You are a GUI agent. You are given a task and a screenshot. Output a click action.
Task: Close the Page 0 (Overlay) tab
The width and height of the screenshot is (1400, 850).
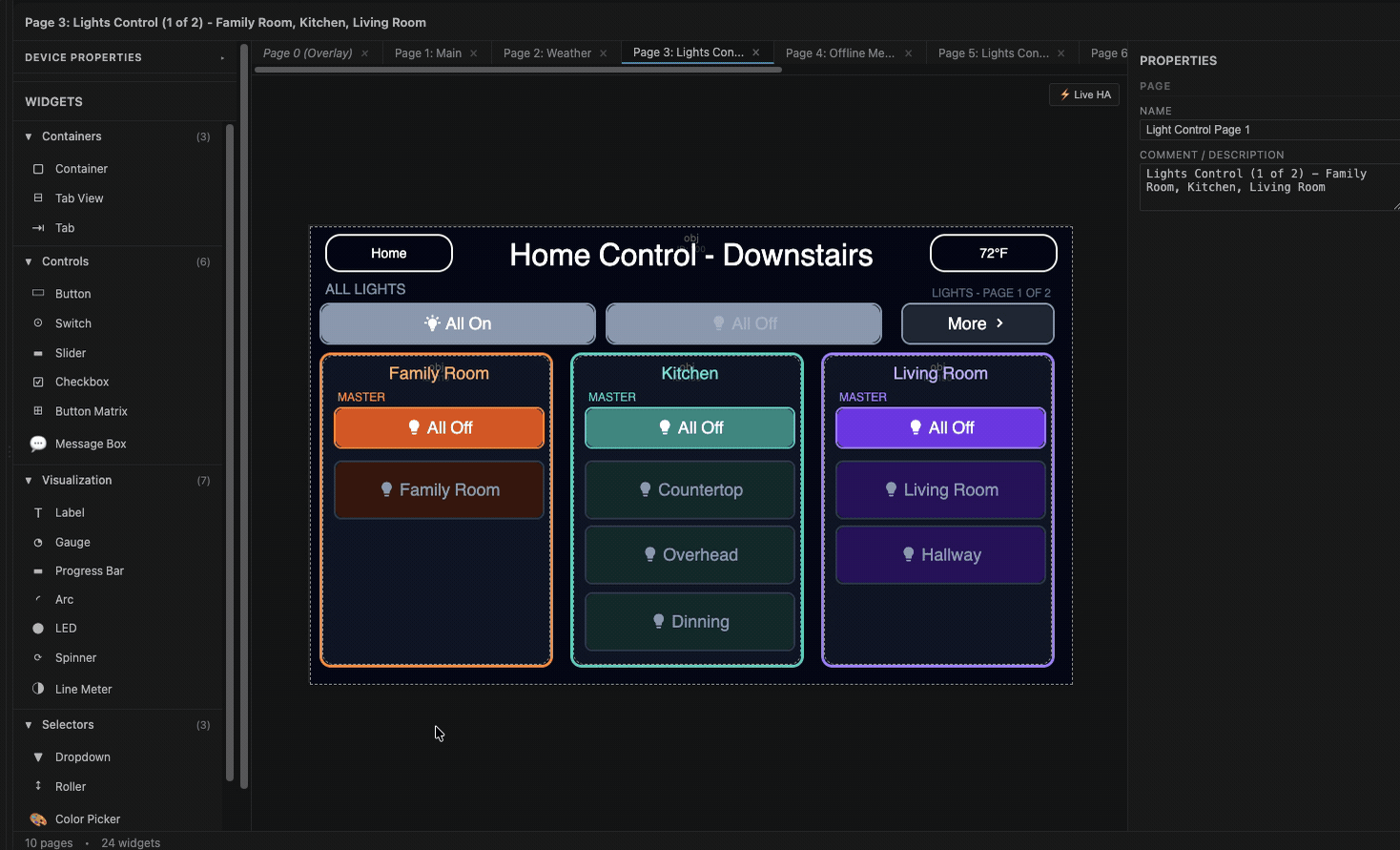[x=364, y=53]
